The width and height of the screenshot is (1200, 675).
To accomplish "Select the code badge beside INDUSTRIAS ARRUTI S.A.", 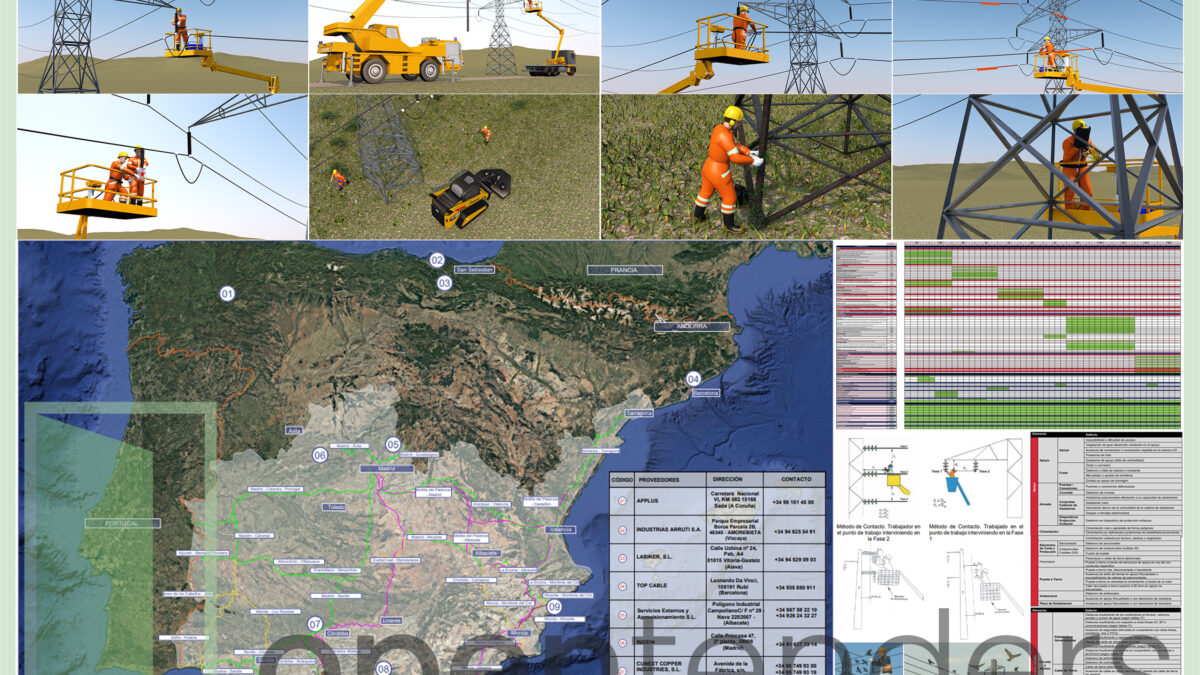I will coord(622,530).
